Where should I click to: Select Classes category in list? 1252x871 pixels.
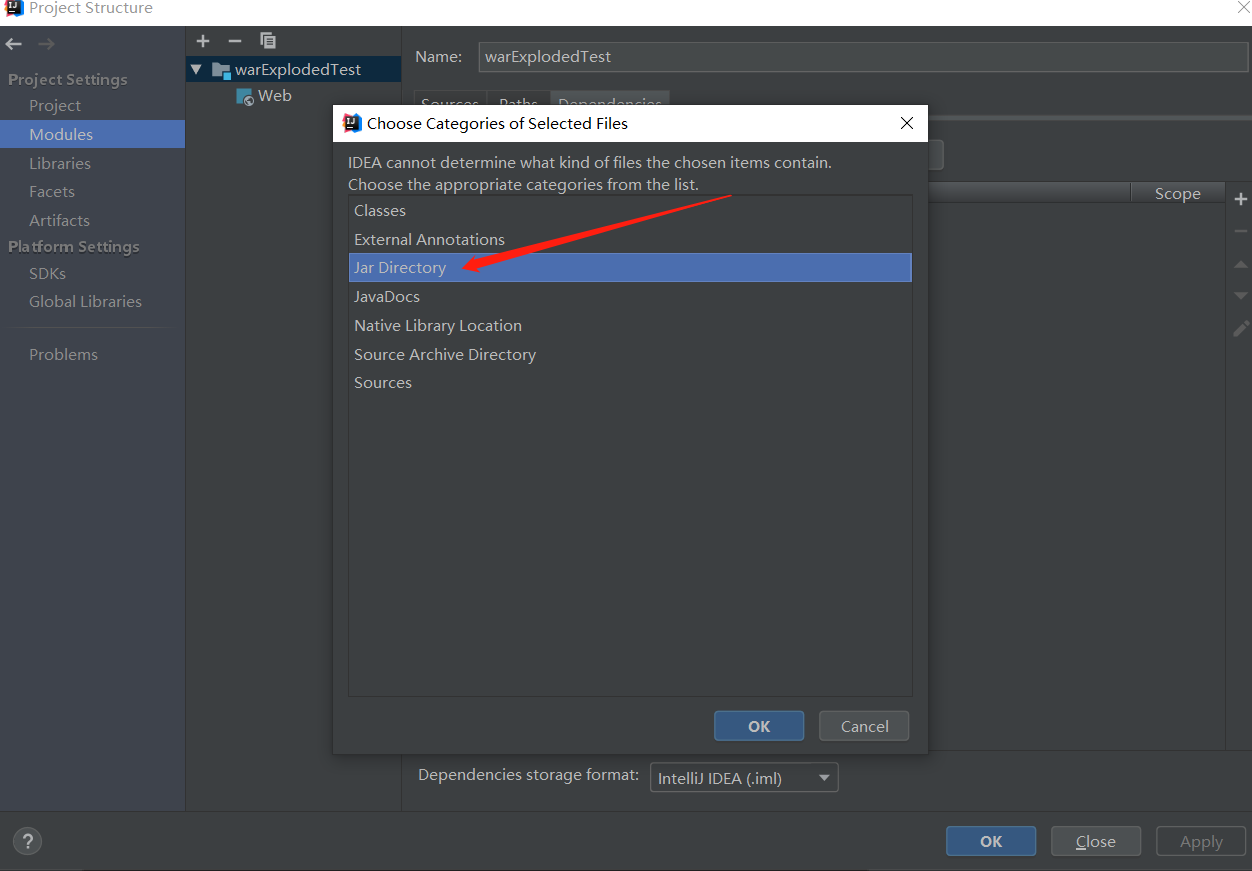tap(630, 210)
